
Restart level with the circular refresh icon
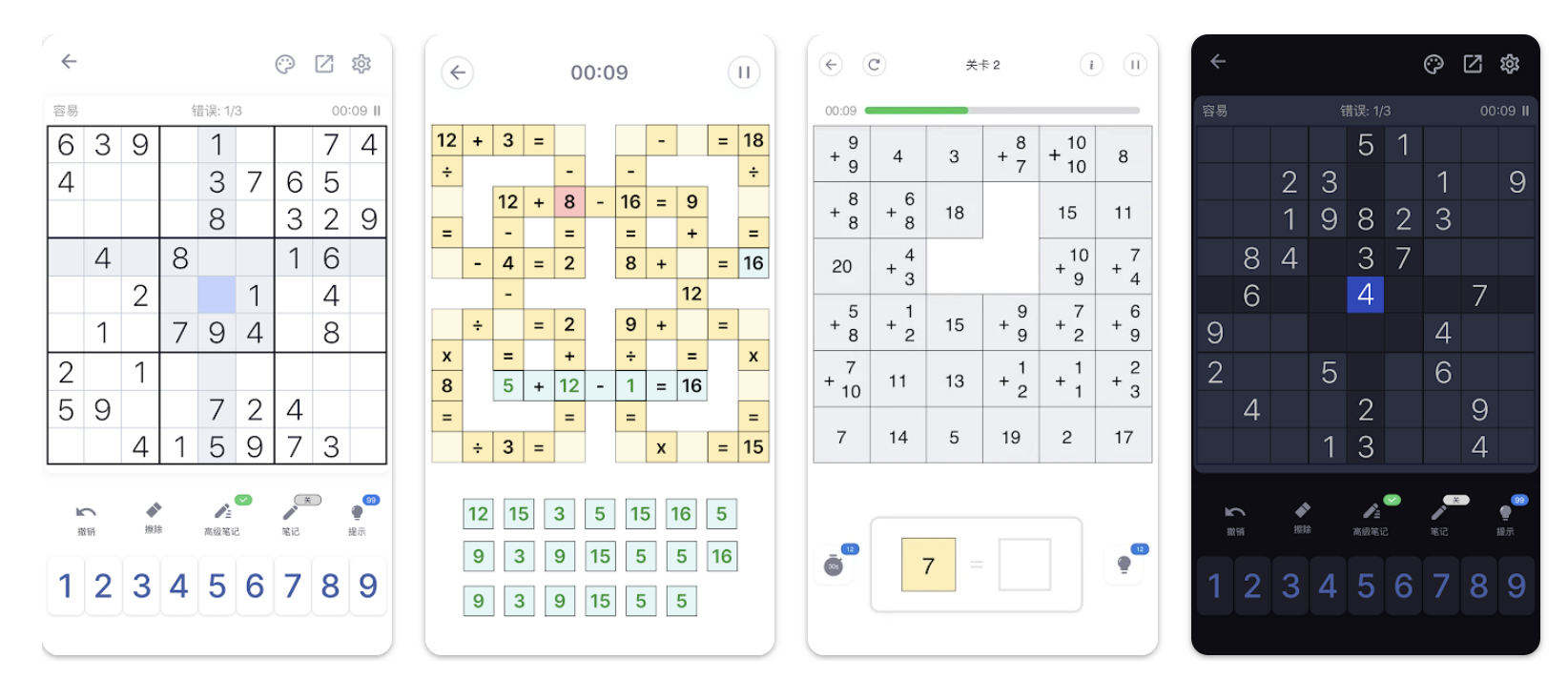click(874, 65)
